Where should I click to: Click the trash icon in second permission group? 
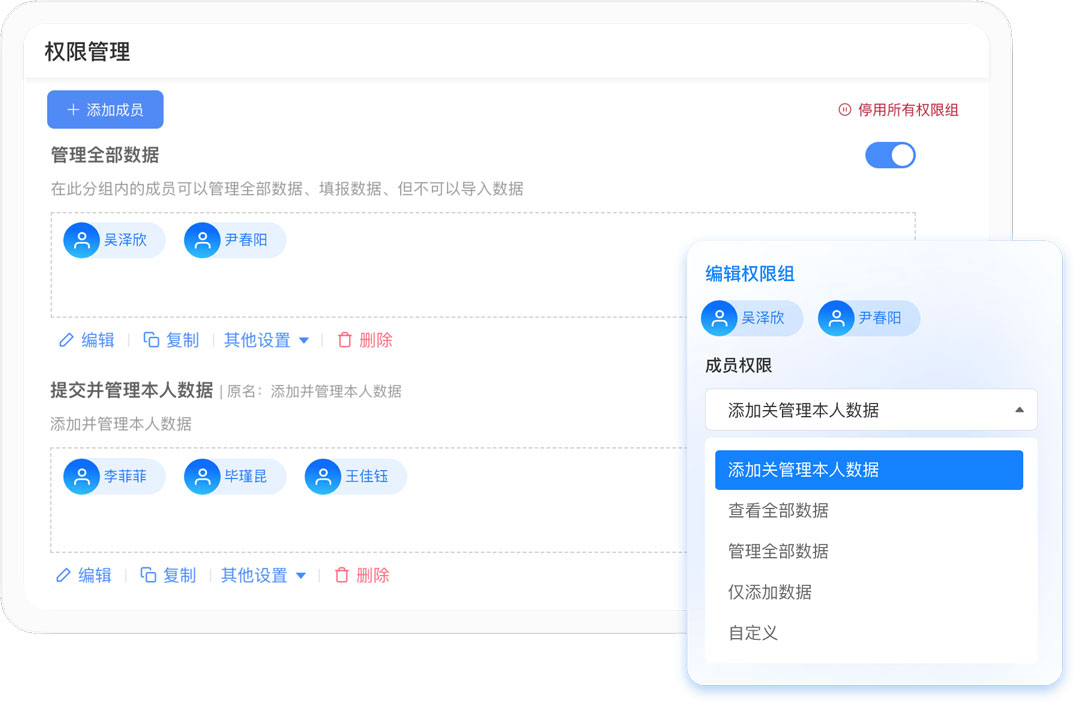[x=342, y=575]
